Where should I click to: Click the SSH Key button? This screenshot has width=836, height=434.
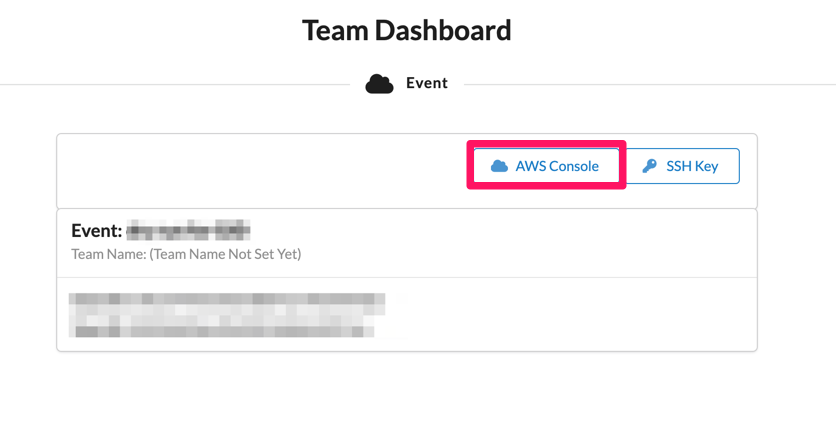point(682,166)
